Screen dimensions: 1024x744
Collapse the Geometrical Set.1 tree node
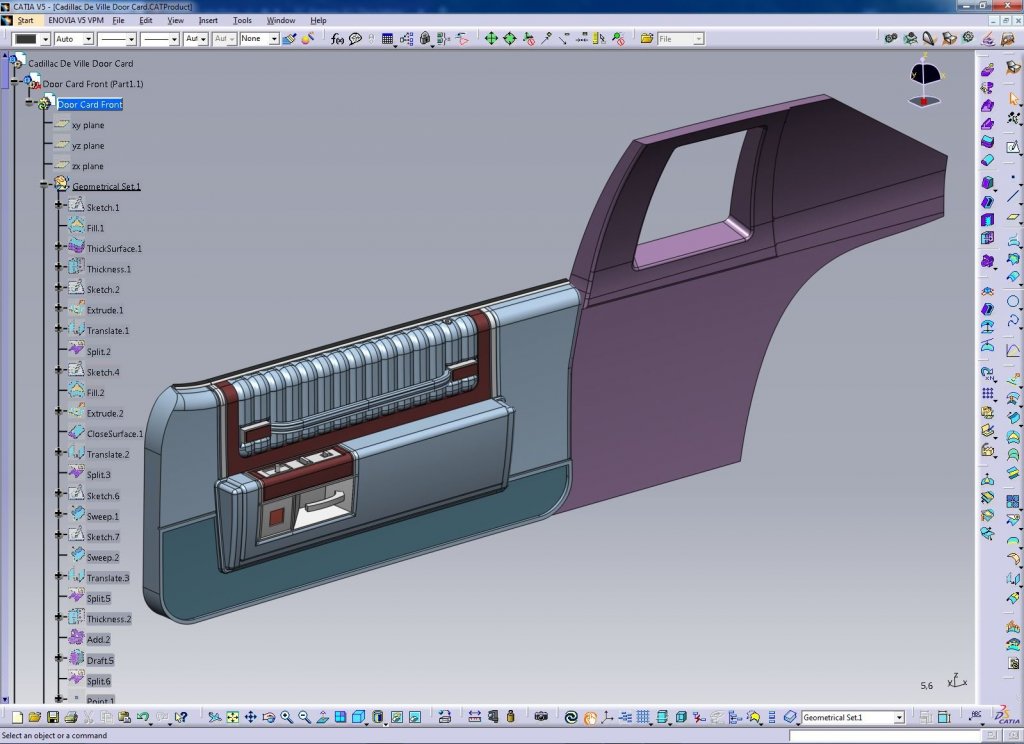pos(45,186)
